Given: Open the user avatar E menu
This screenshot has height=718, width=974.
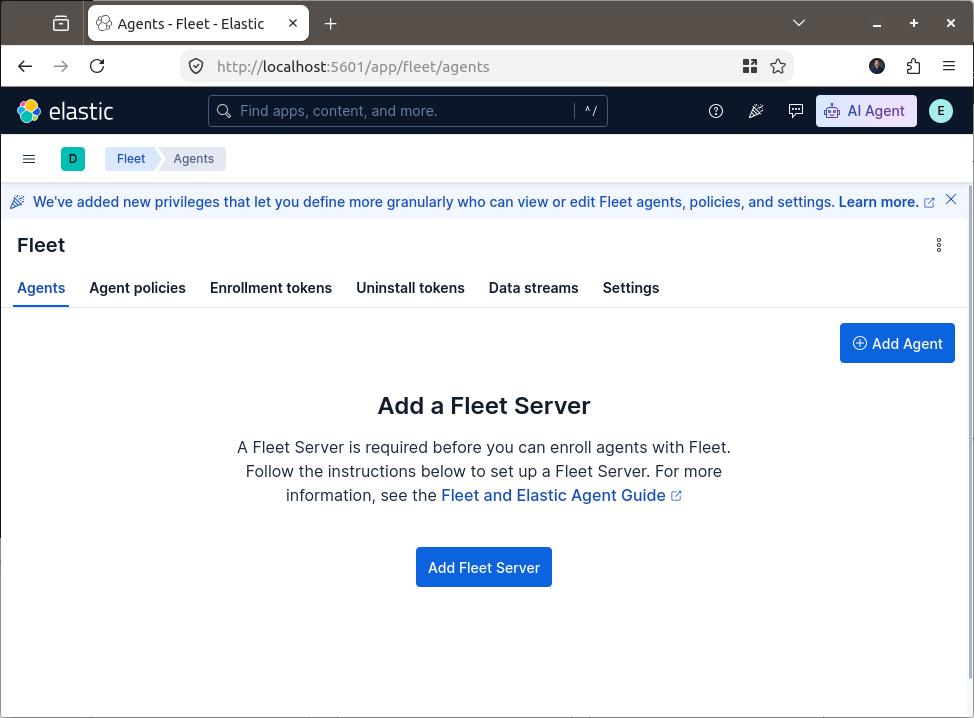Looking at the screenshot, I should [x=940, y=111].
